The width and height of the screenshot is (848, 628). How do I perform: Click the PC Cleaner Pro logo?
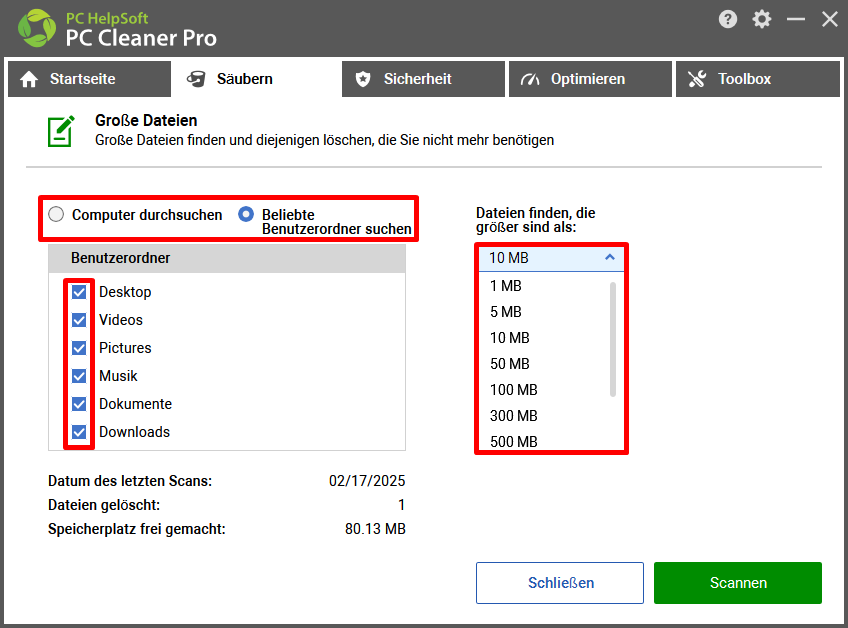click(x=37, y=28)
